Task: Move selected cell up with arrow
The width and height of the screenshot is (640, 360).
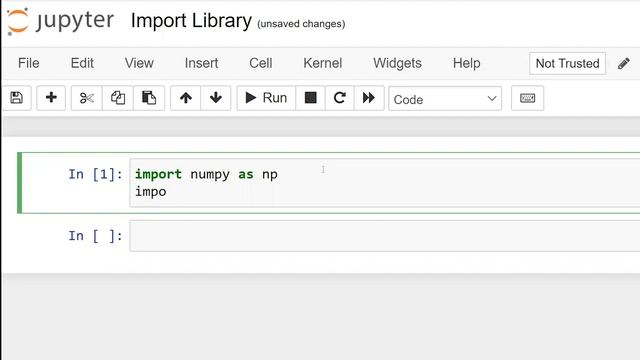Action: (x=186, y=98)
